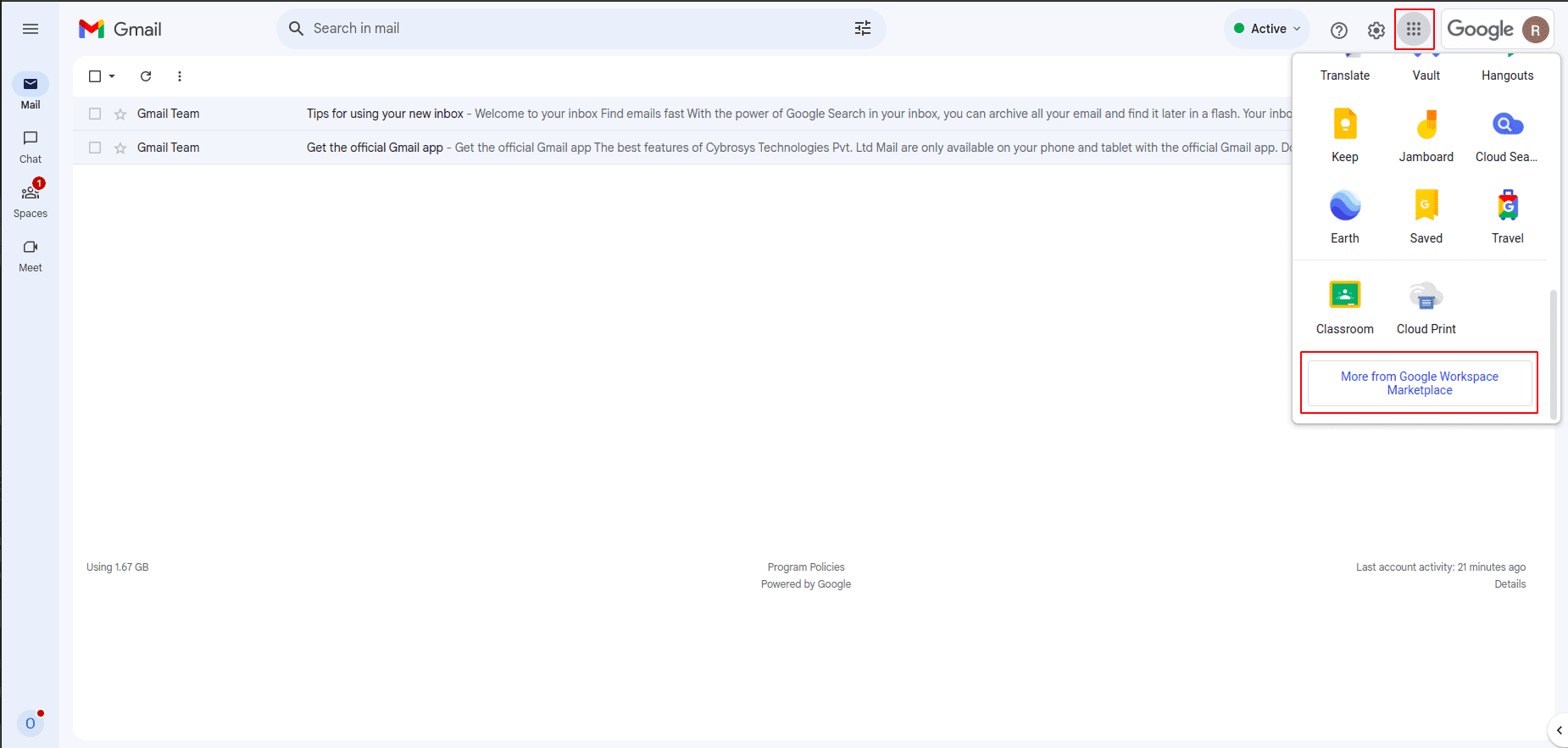Open 'Get the official Gmail app' email

click(682, 148)
